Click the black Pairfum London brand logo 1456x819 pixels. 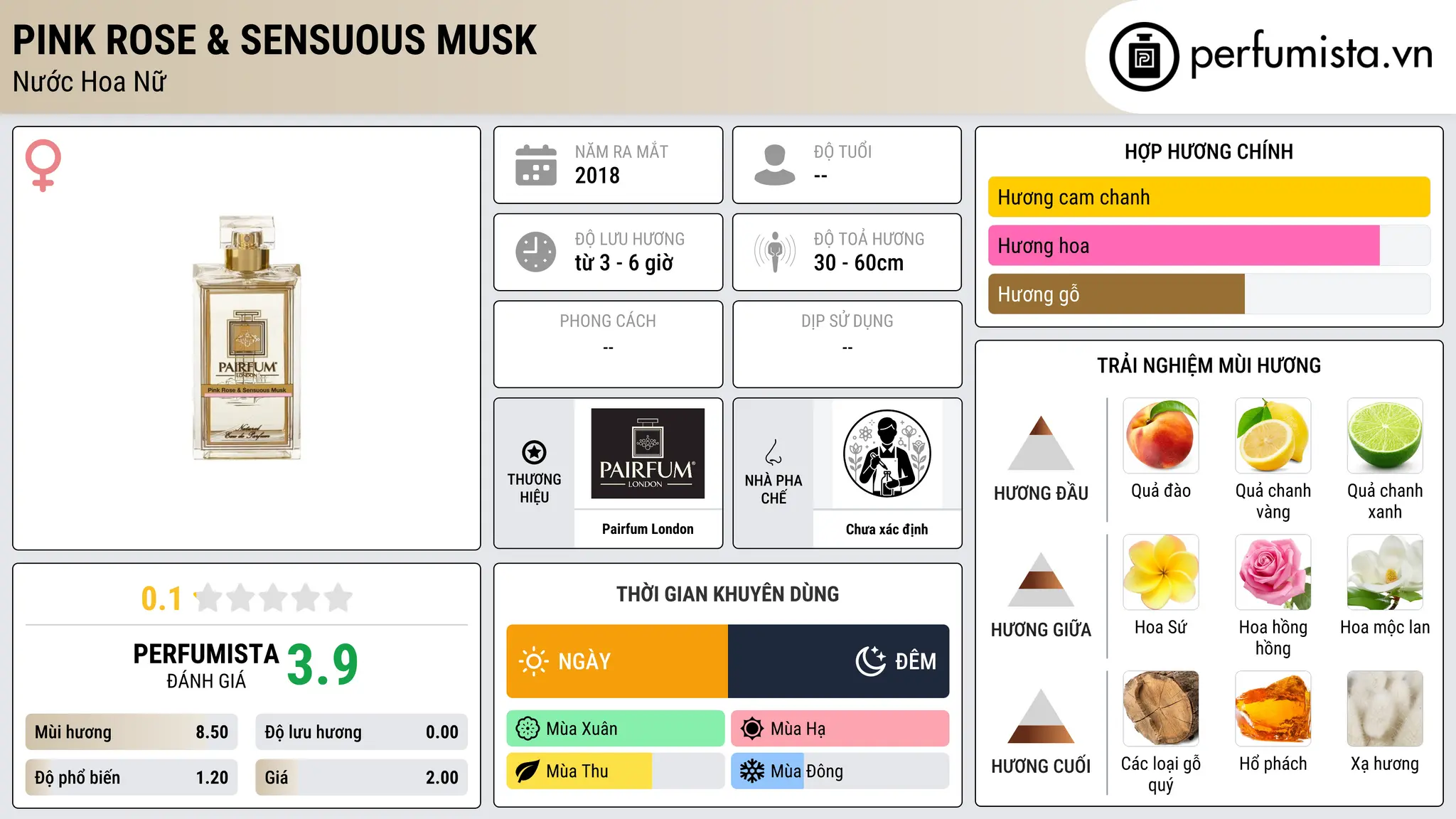click(x=648, y=454)
